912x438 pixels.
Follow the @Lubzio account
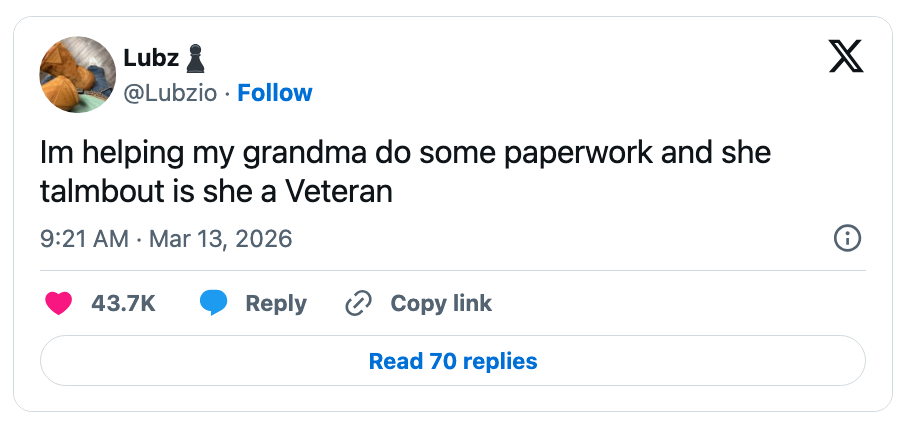[x=275, y=93]
